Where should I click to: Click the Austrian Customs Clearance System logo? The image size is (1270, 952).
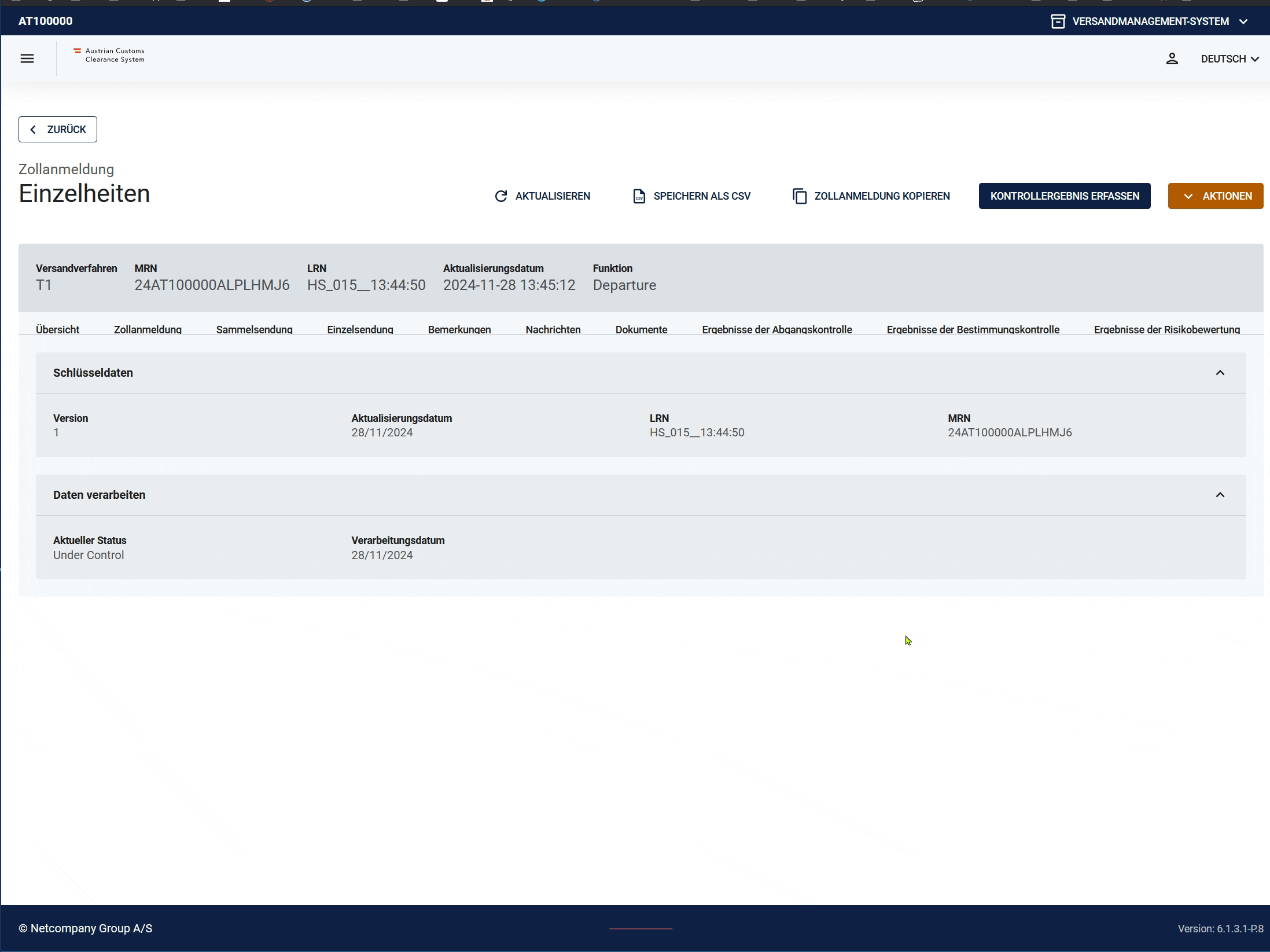pos(109,56)
